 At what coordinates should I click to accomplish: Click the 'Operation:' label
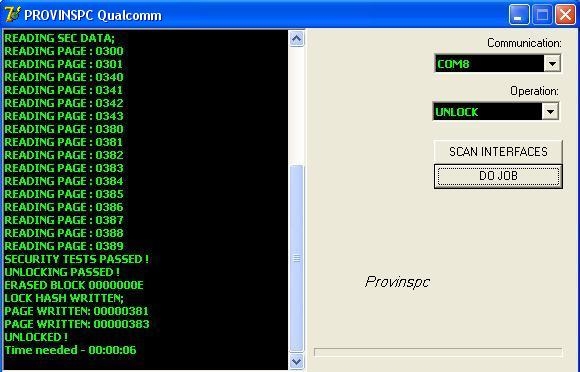coord(534,91)
